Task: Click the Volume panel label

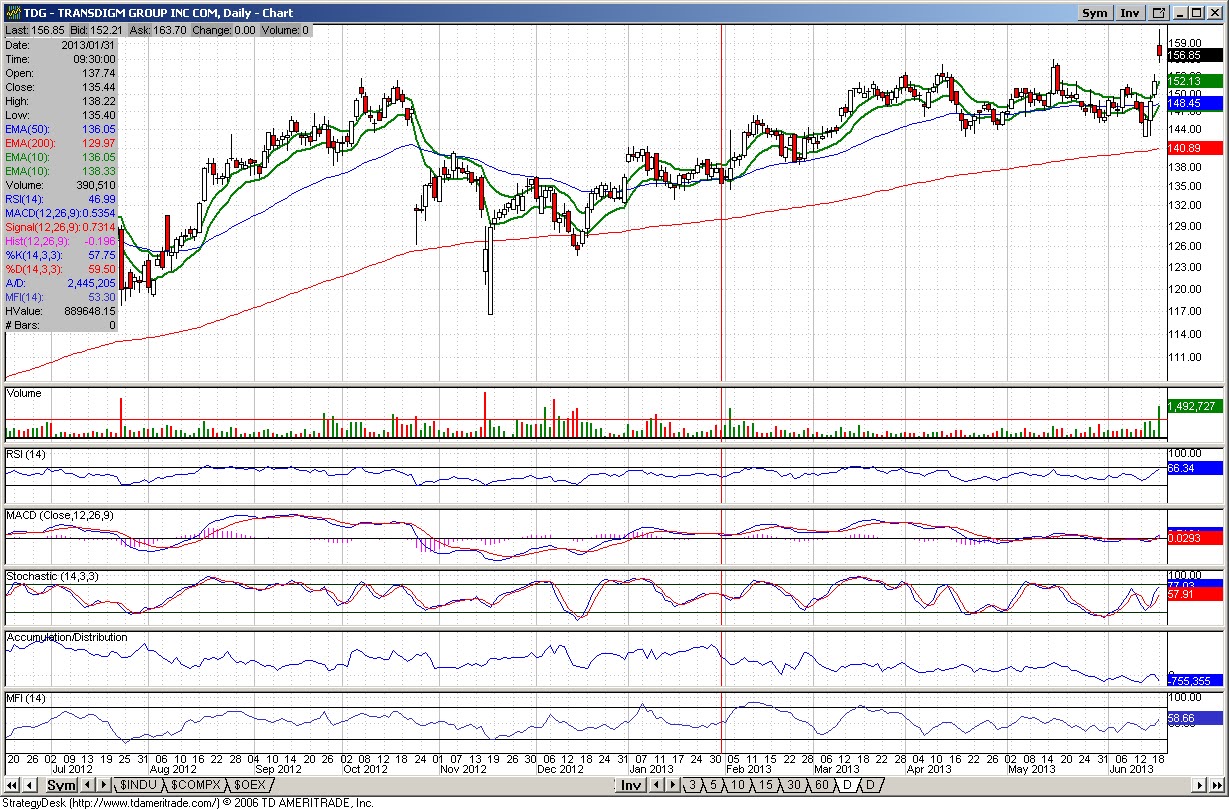Action: coord(24,393)
